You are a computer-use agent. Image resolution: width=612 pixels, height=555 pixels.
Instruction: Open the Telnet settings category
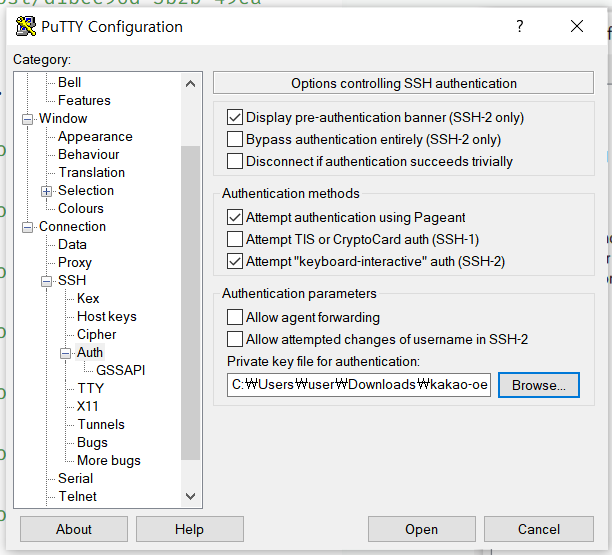pos(77,496)
